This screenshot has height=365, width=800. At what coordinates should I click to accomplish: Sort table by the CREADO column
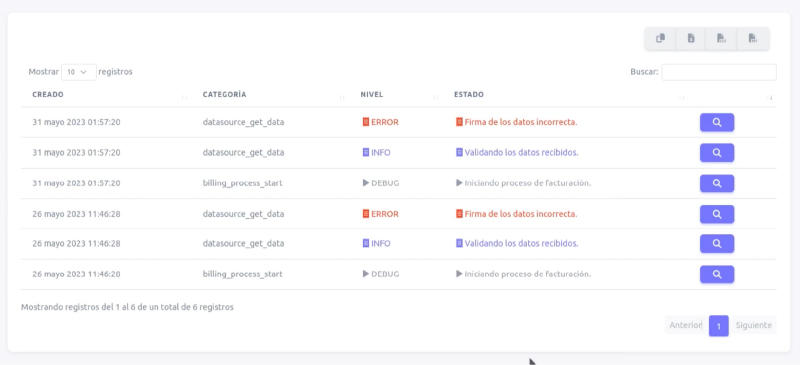48,94
